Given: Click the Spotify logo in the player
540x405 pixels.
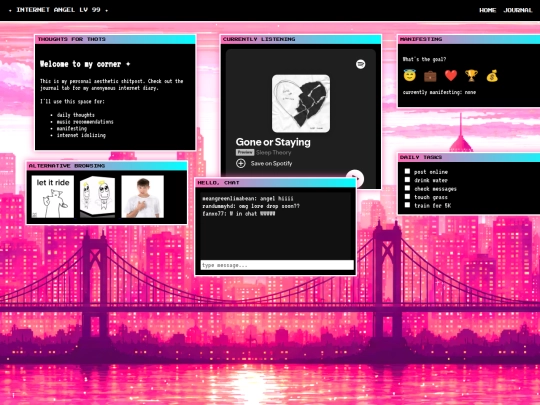Looking at the screenshot, I should [x=361, y=64].
